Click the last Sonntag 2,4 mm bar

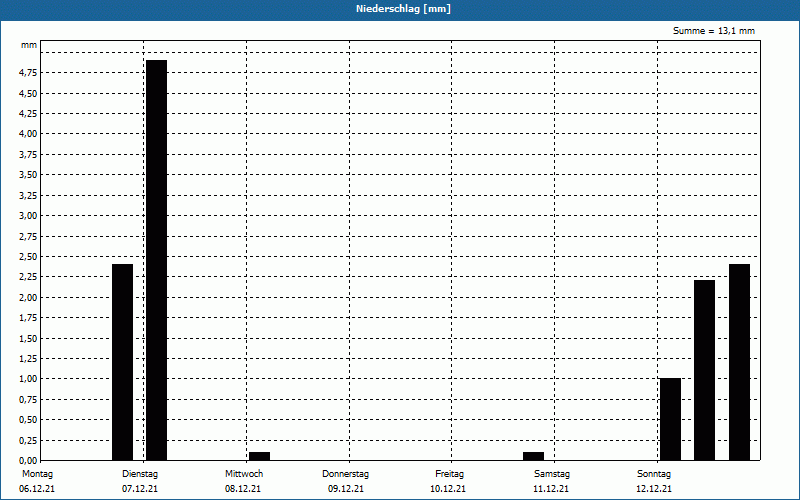(739, 362)
